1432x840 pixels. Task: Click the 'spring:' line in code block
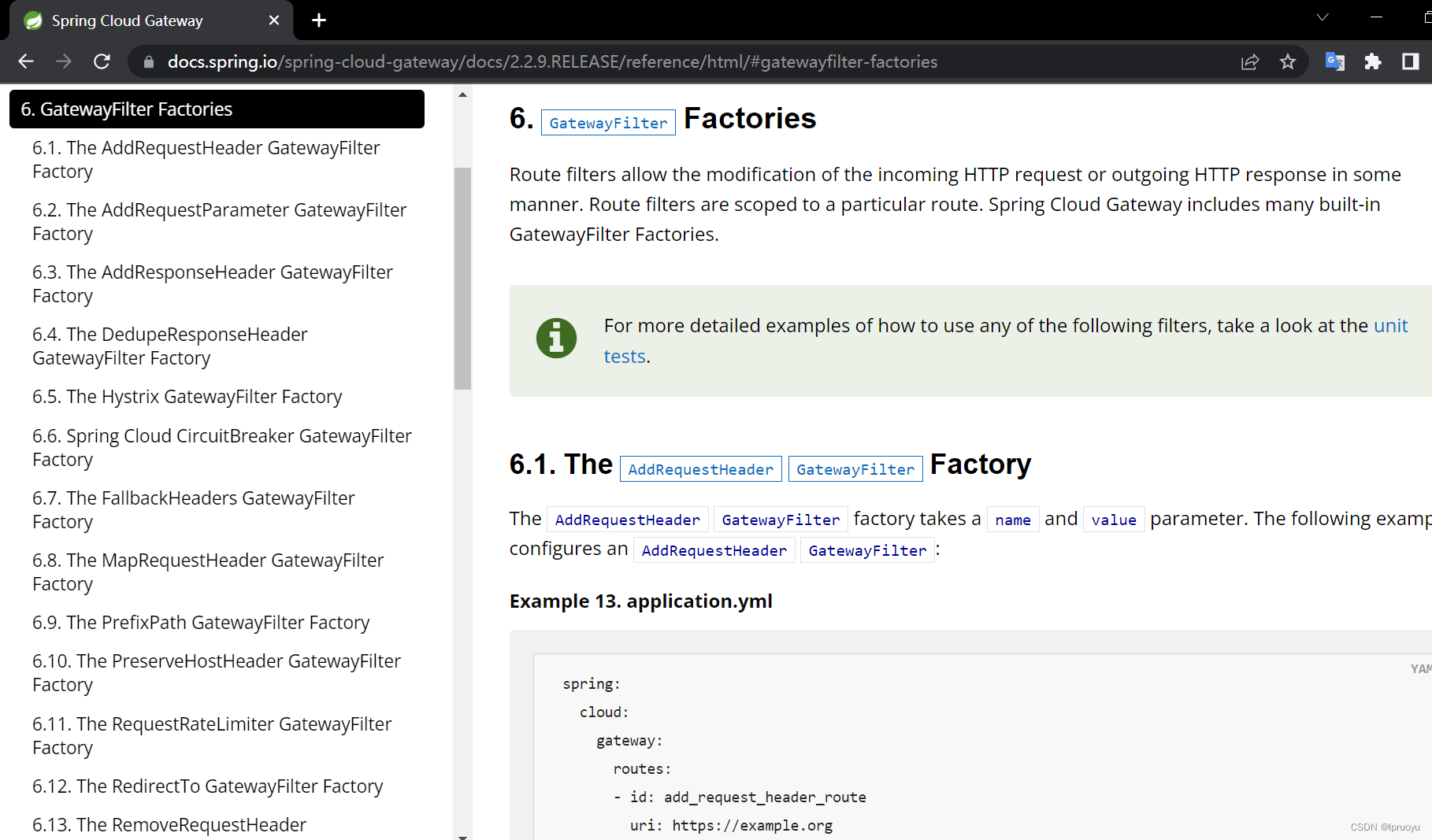[x=592, y=684]
